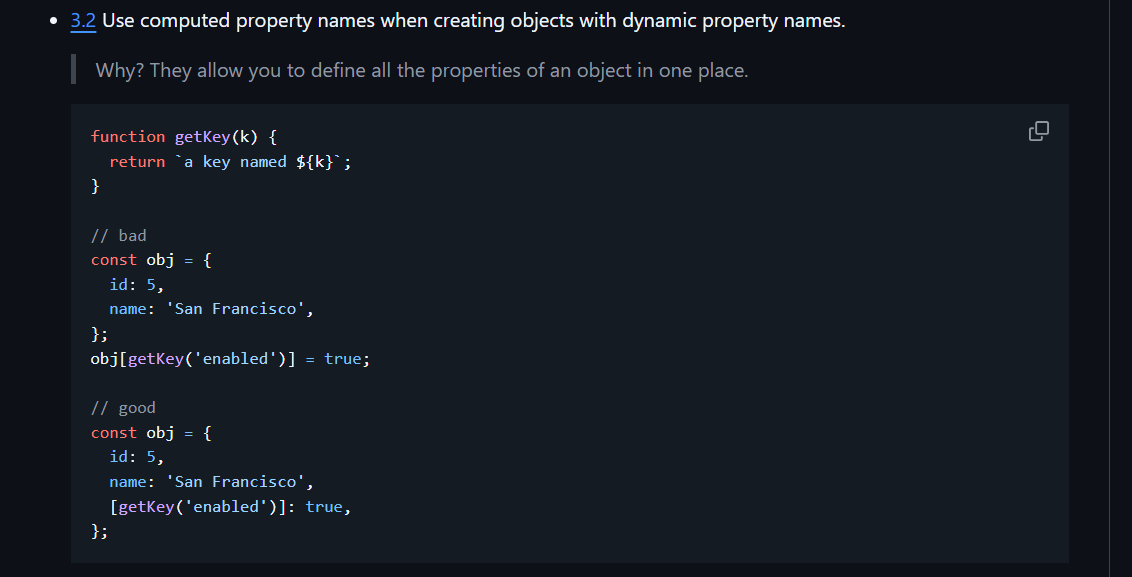This screenshot has width=1132, height=577.
Task: Click the copy code icon button
Action: click(x=1039, y=131)
